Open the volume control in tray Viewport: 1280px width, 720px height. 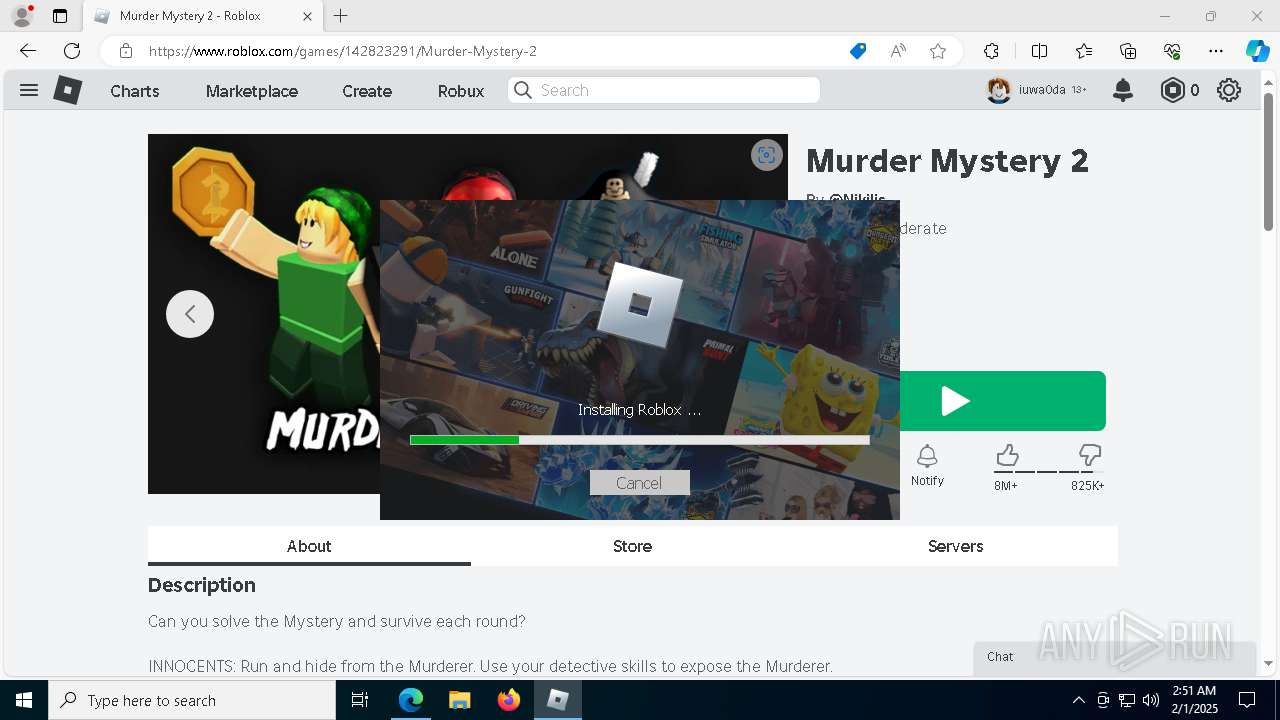1151,700
